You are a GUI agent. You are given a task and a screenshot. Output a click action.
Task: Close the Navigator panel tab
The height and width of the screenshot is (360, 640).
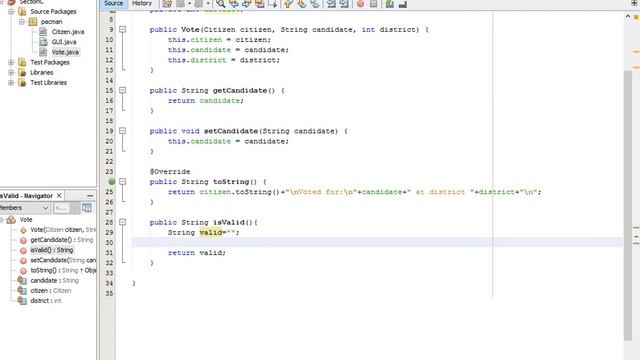click(x=59, y=196)
